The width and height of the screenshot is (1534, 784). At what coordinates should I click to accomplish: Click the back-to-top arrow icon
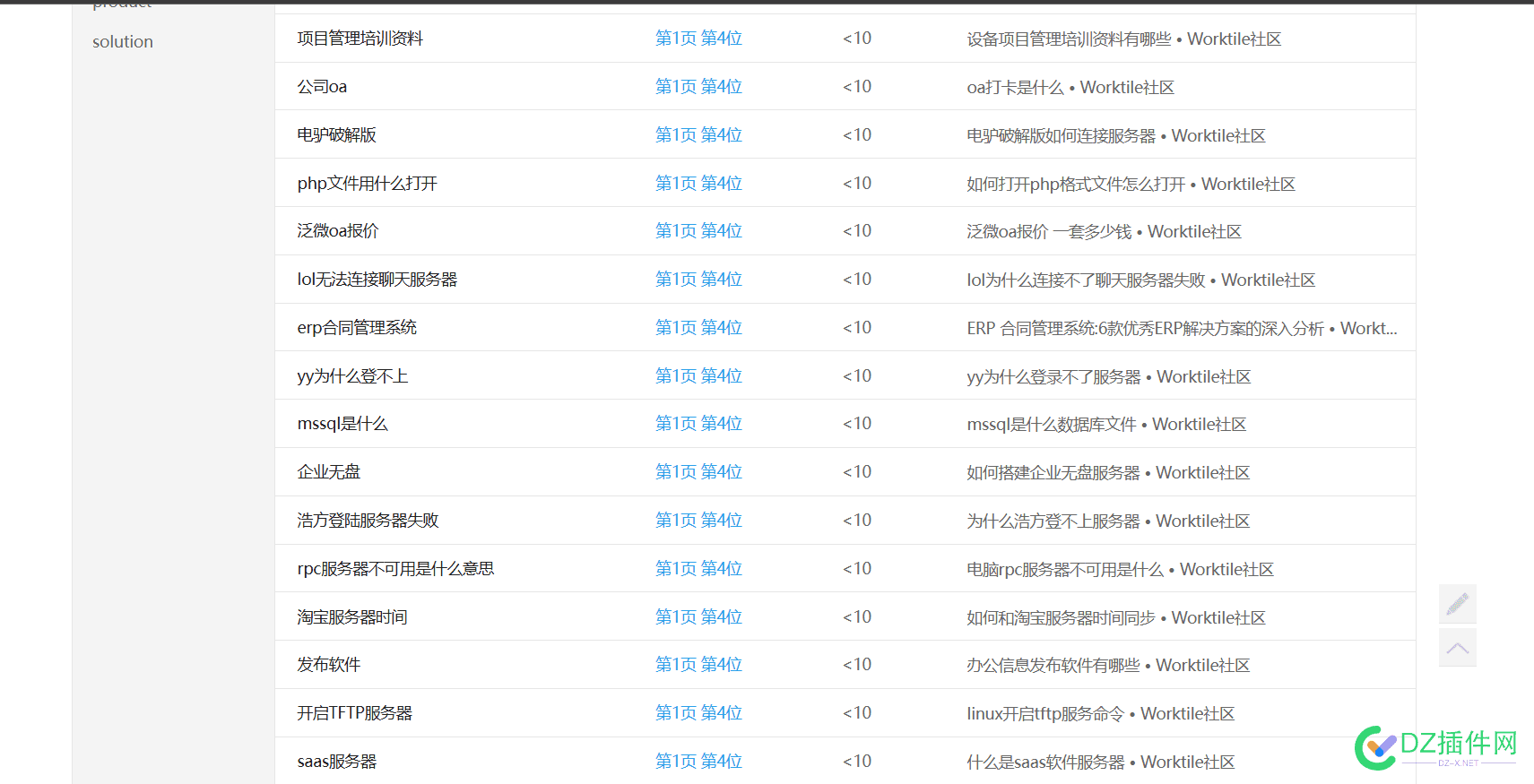tap(1457, 648)
